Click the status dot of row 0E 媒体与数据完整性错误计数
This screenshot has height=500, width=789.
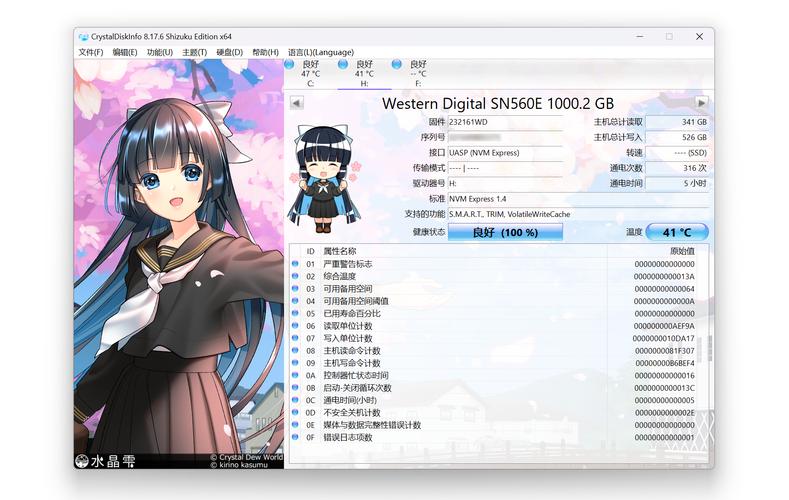295,425
